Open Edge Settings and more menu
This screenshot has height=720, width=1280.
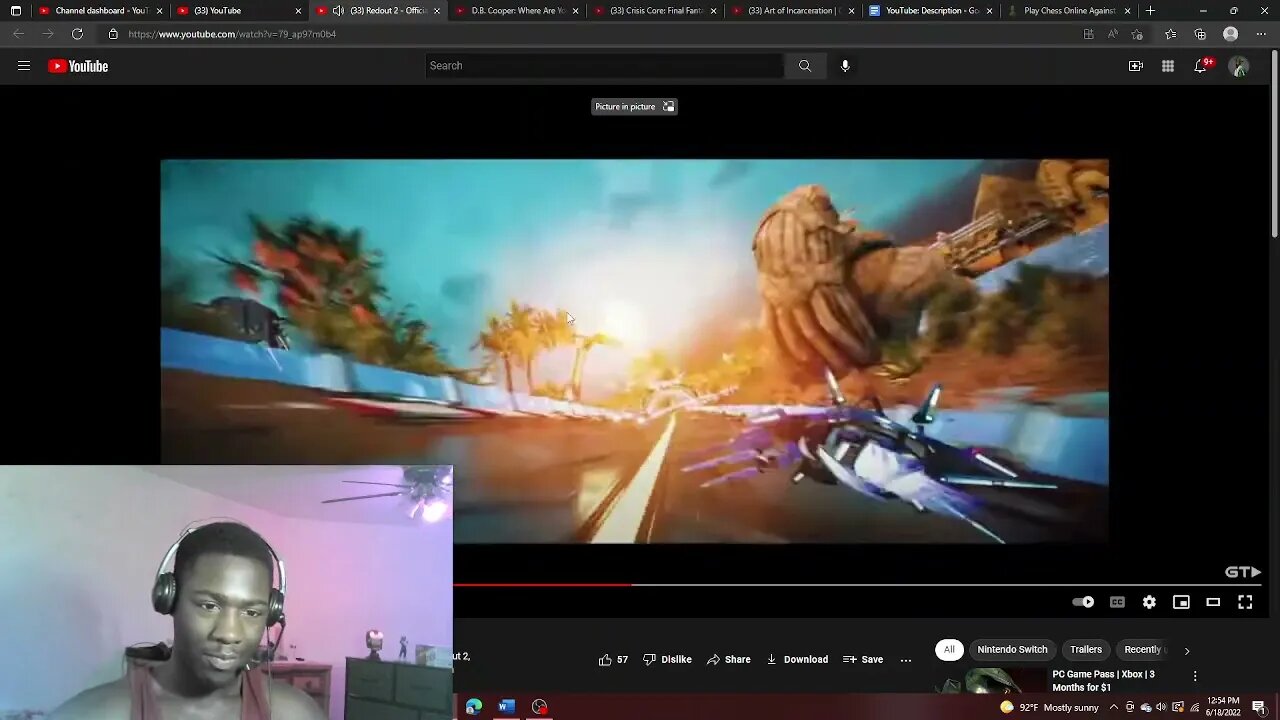[1260, 34]
